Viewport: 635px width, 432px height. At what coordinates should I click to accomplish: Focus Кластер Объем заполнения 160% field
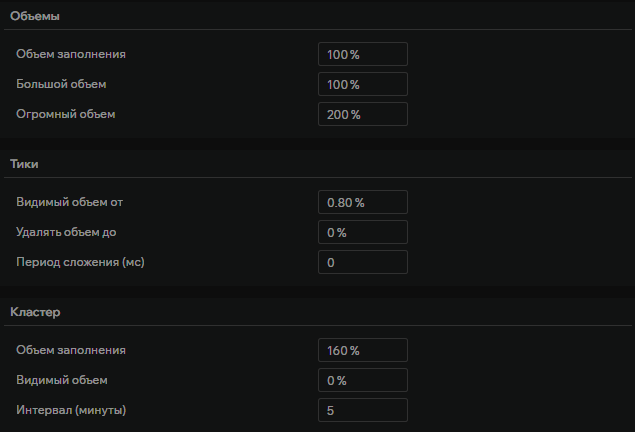tap(362, 350)
